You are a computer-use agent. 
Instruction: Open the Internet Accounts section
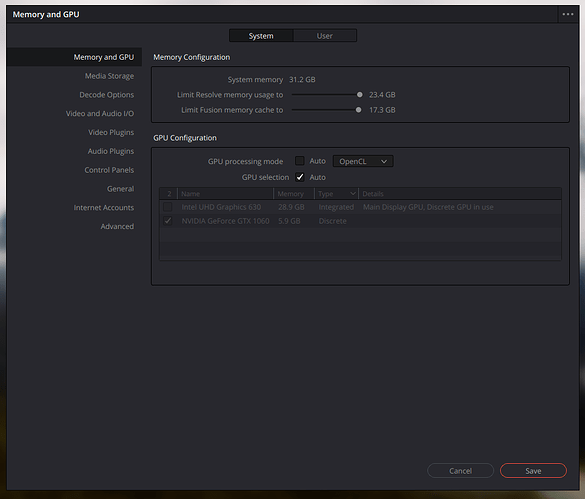tap(104, 208)
